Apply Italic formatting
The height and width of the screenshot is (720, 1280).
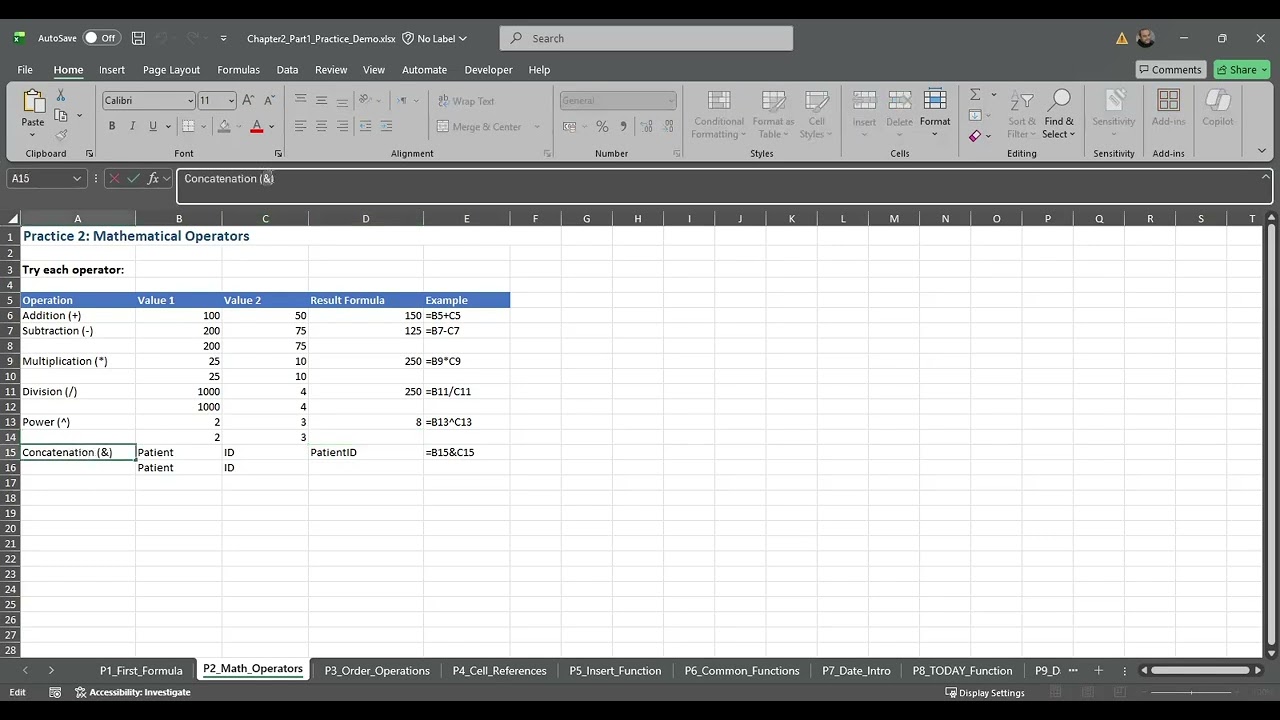pyautogui.click(x=132, y=126)
